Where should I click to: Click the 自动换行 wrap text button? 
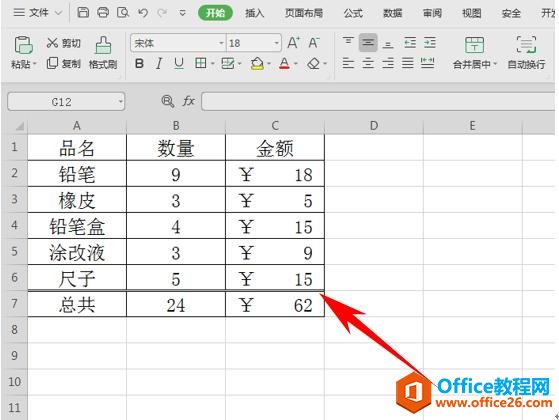click(x=527, y=52)
